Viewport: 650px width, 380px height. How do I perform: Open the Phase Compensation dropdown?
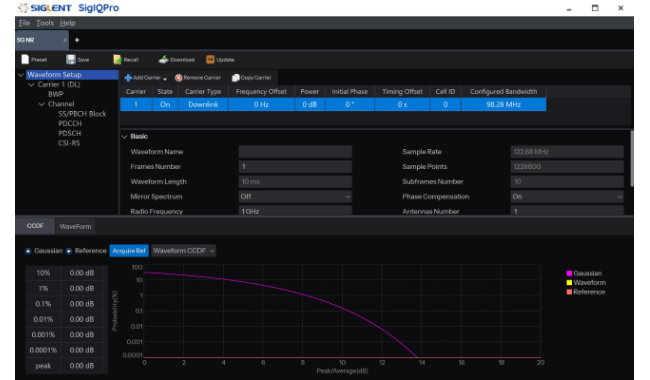tap(567, 196)
